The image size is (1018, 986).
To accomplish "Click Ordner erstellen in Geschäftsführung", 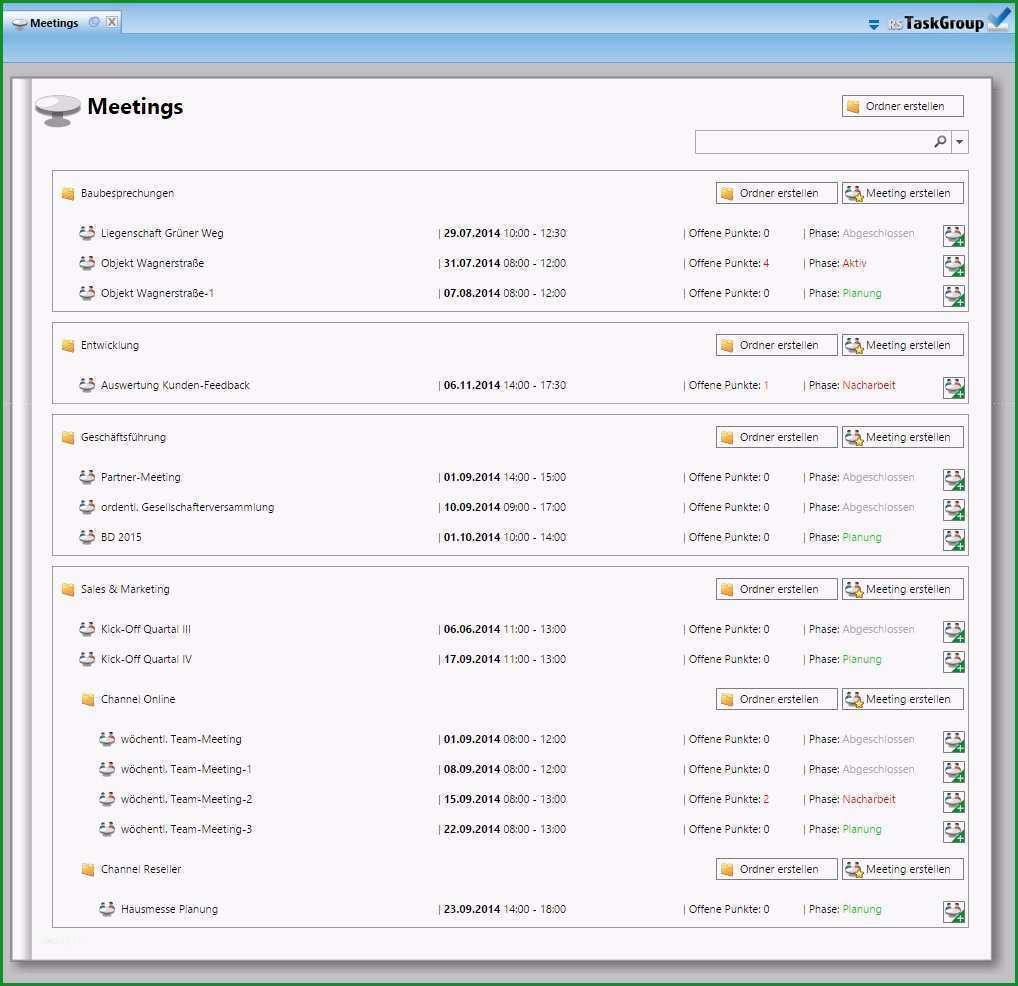I will [776, 437].
